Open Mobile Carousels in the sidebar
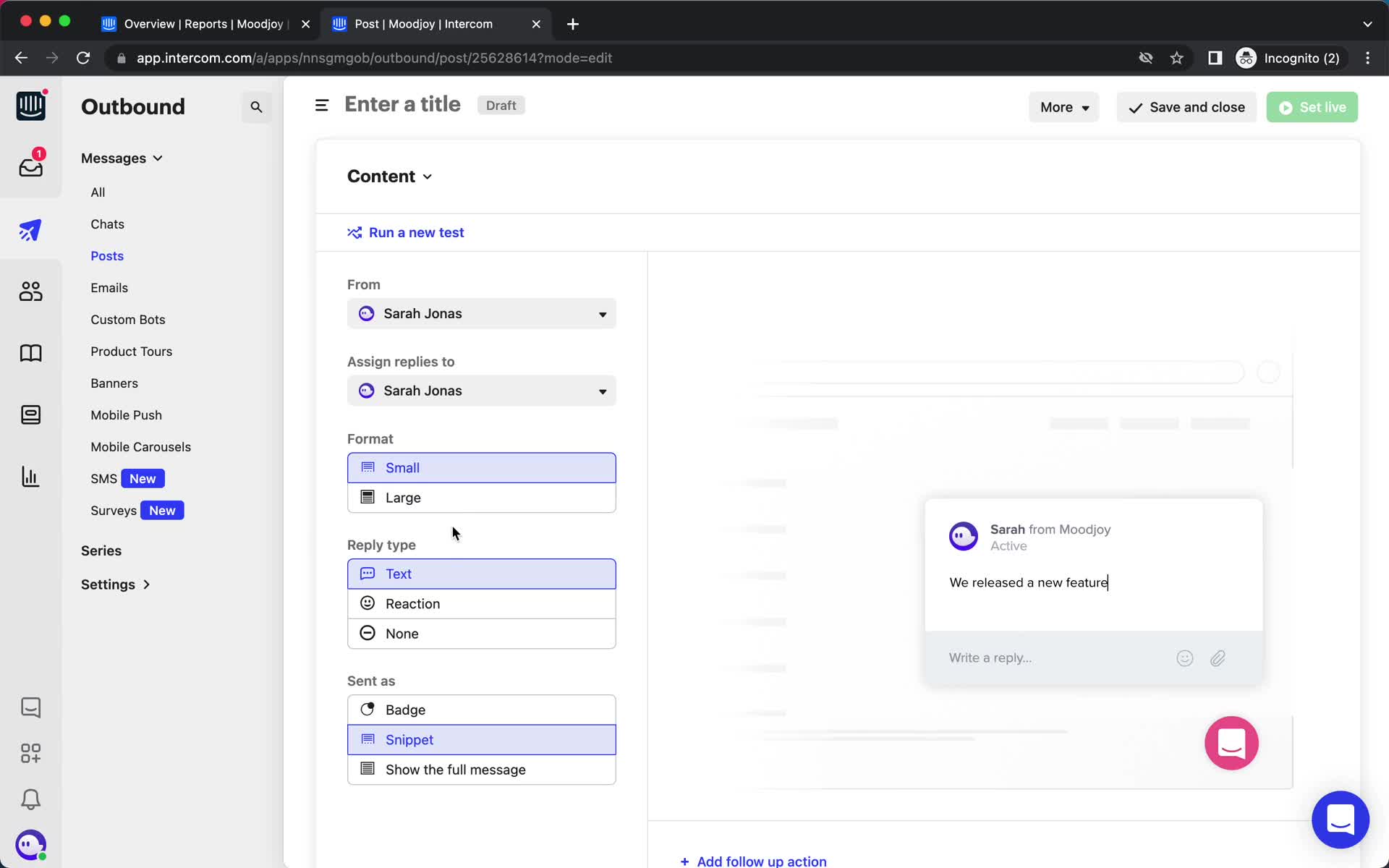 pyautogui.click(x=141, y=447)
